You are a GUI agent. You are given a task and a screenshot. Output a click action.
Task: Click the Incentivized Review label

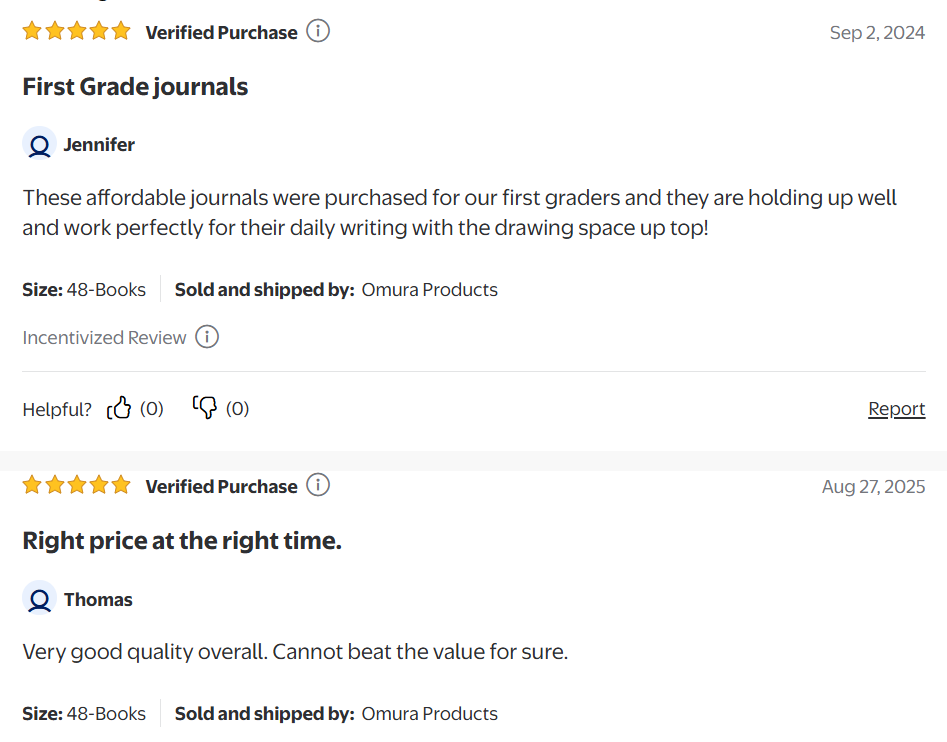[104, 337]
